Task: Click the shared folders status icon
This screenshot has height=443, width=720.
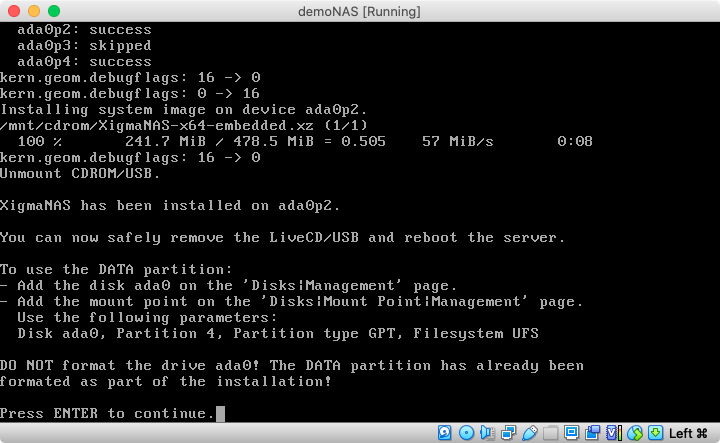Action: coord(551,433)
